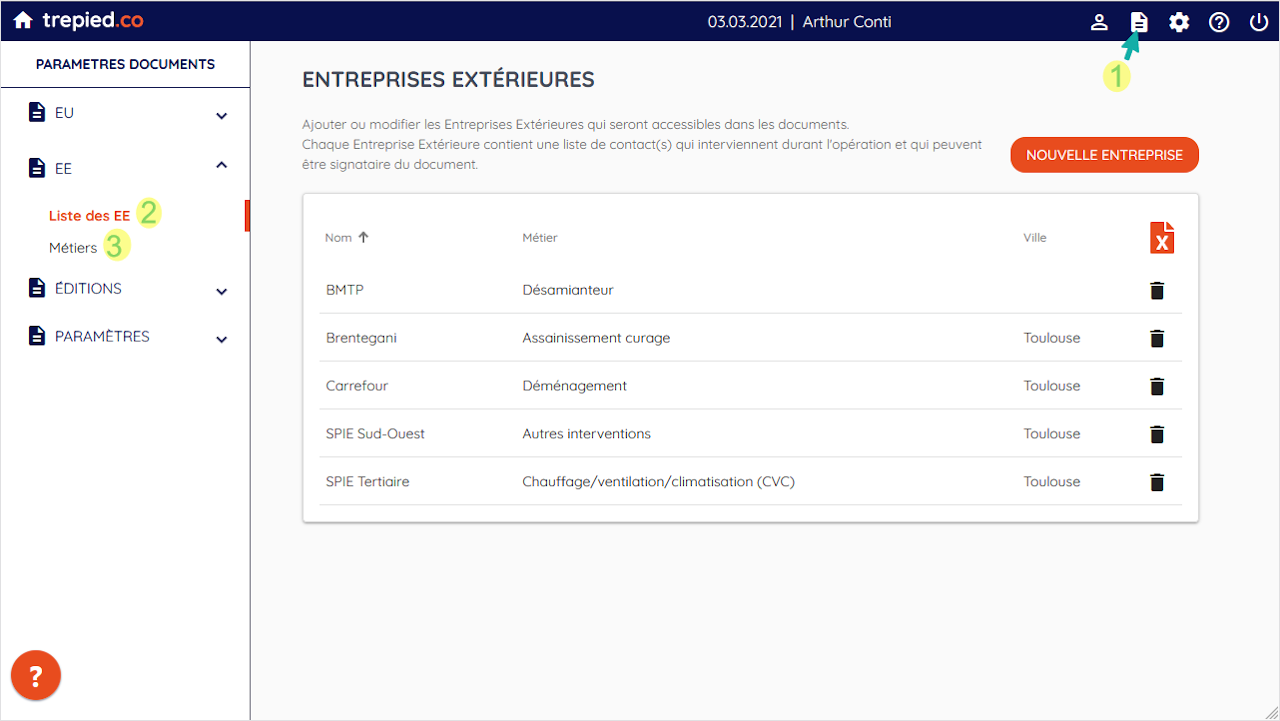Open documents settings icon in header
The image size is (1280, 721).
click(1139, 22)
